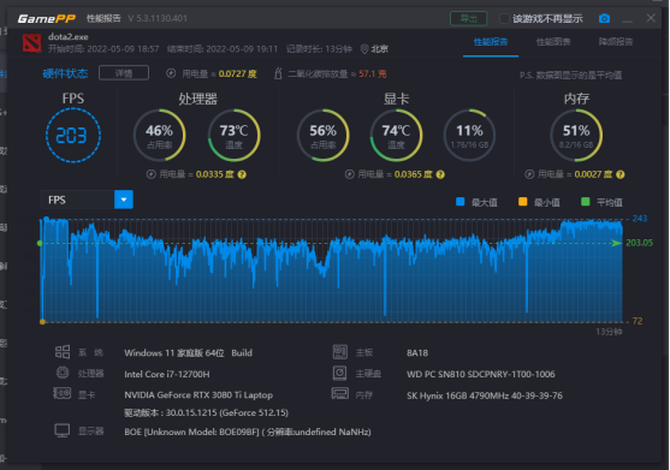Click help icon beside graphics power 0.0365
The height and width of the screenshot is (470, 670).
click(x=441, y=174)
